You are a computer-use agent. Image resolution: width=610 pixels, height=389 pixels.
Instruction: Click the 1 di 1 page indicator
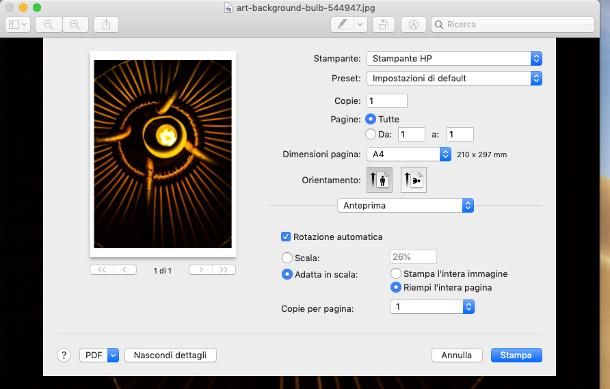tap(163, 270)
